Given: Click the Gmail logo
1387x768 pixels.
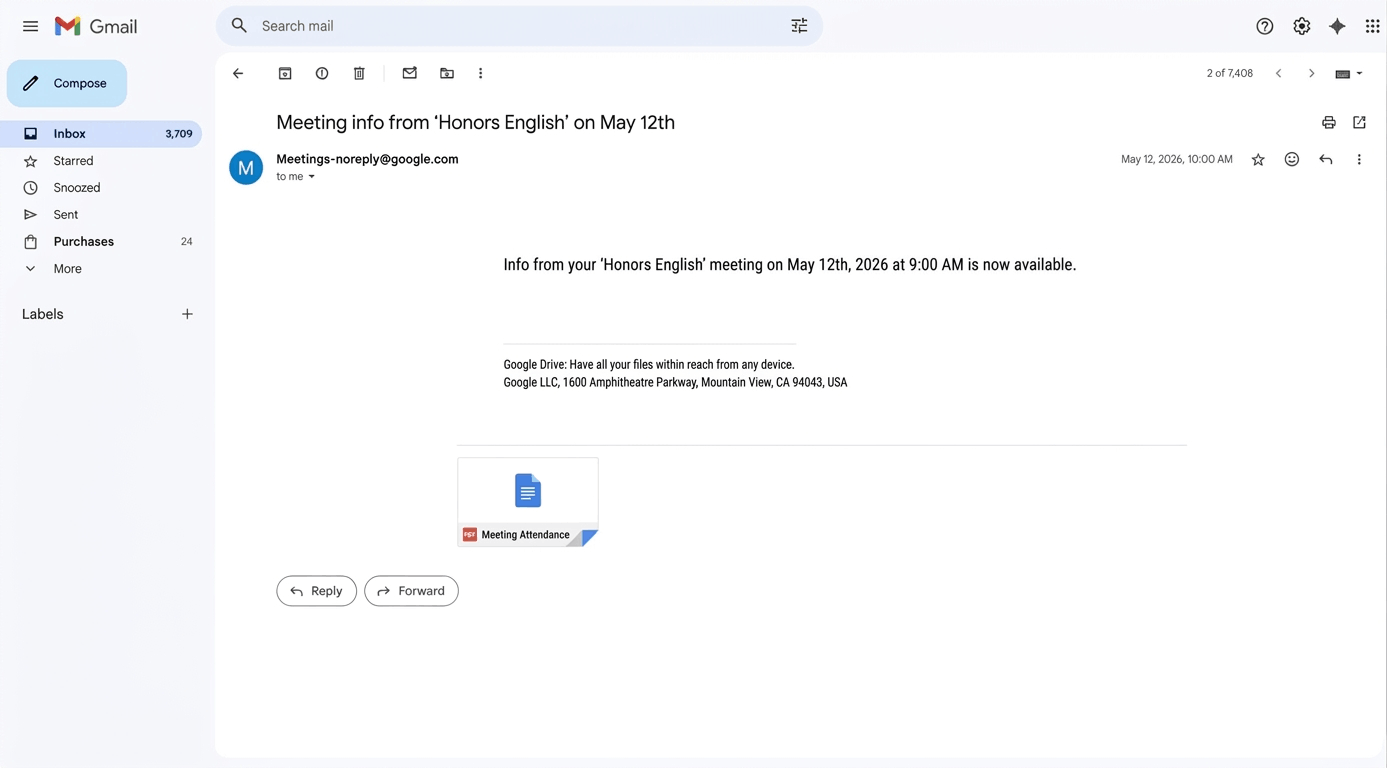Looking at the screenshot, I should click(x=96, y=26).
